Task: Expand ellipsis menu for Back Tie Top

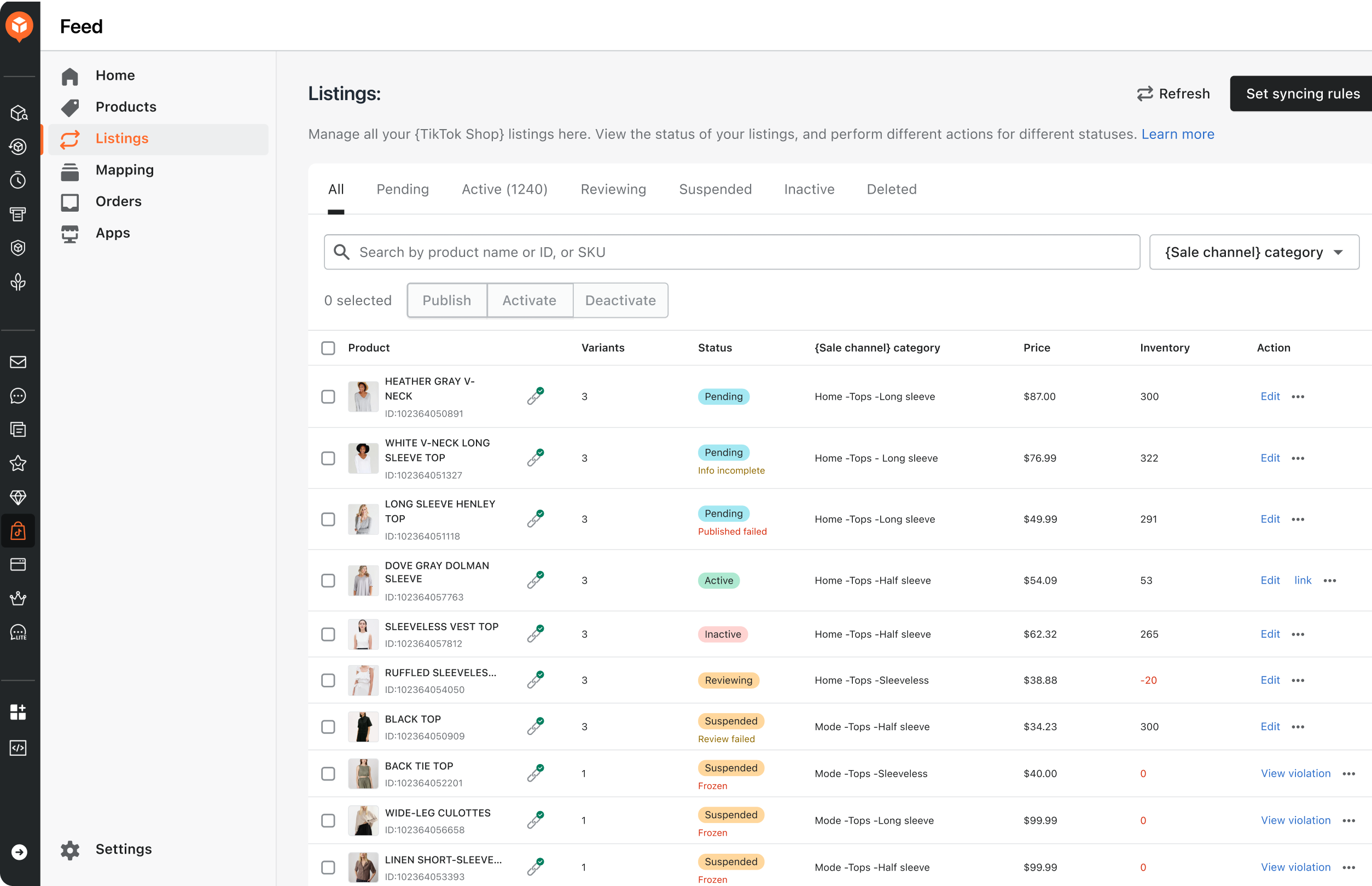Action: [x=1349, y=773]
